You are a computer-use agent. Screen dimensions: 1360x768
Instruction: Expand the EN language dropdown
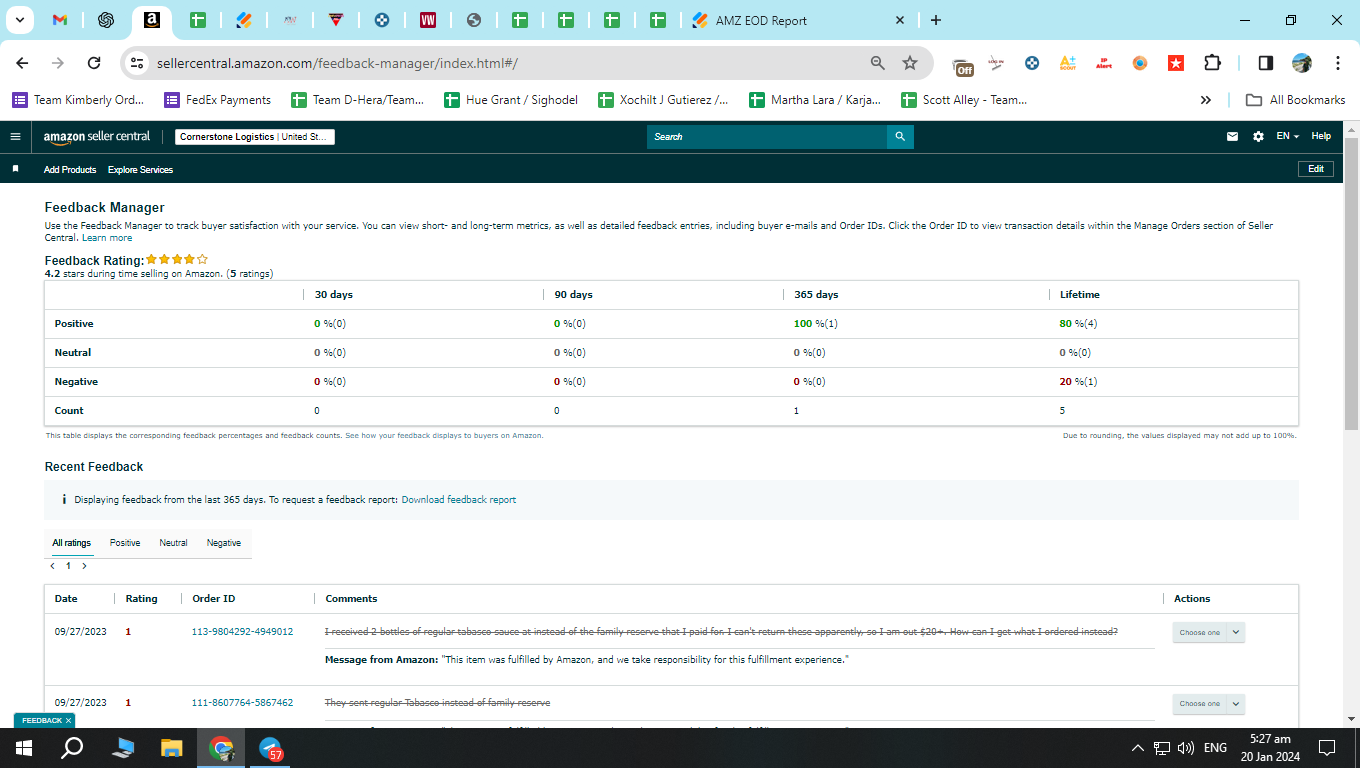click(x=1288, y=136)
